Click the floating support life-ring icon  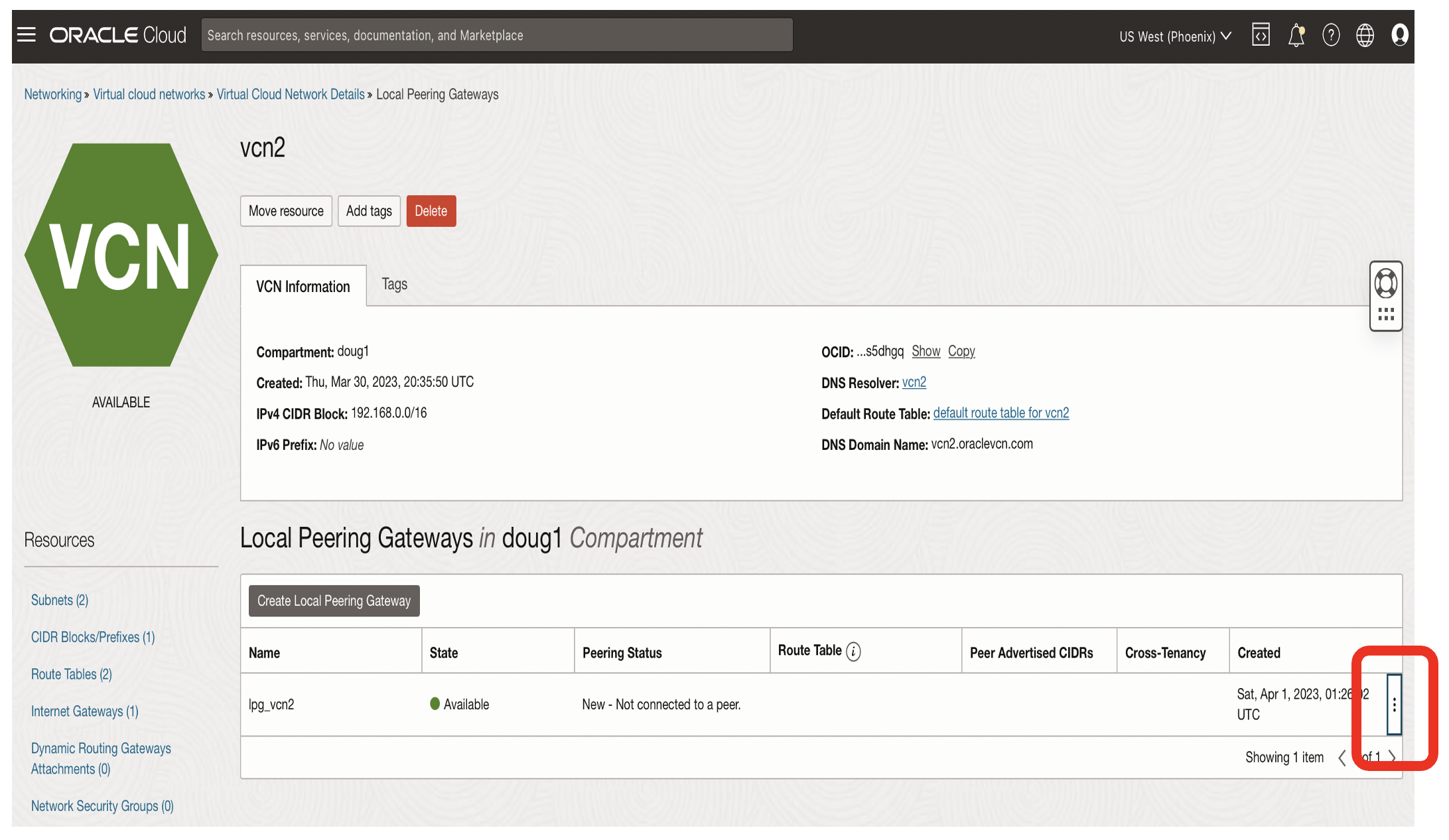click(1386, 282)
